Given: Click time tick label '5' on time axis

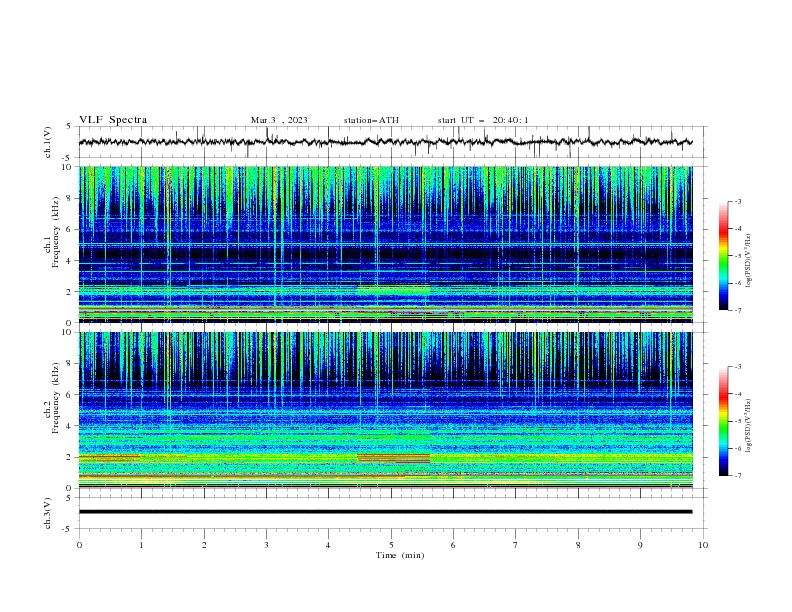Looking at the screenshot, I should (x=391, y=545).
